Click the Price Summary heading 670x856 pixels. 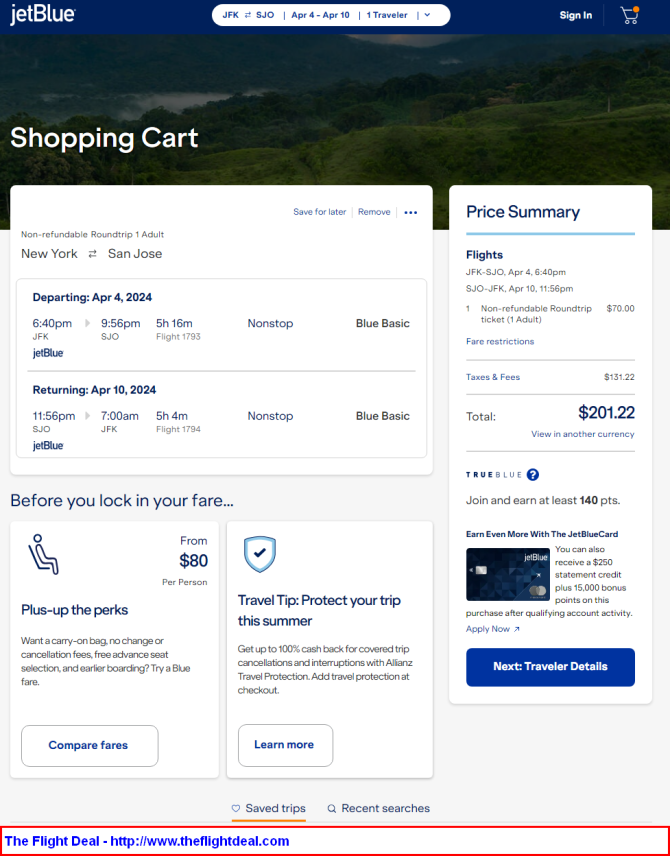point(523,212)
